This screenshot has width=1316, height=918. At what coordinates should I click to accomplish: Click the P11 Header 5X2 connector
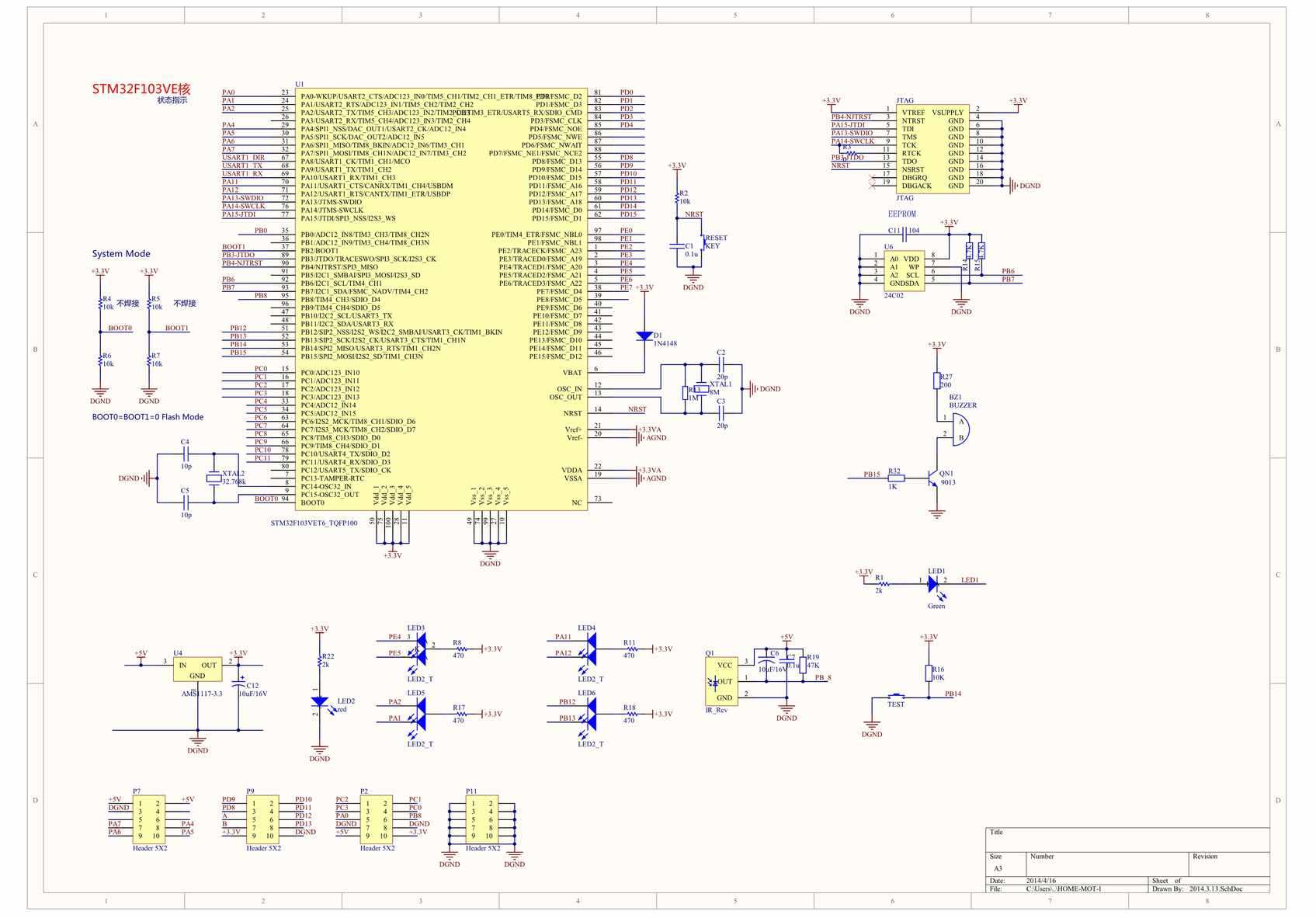tap(481, 820)
